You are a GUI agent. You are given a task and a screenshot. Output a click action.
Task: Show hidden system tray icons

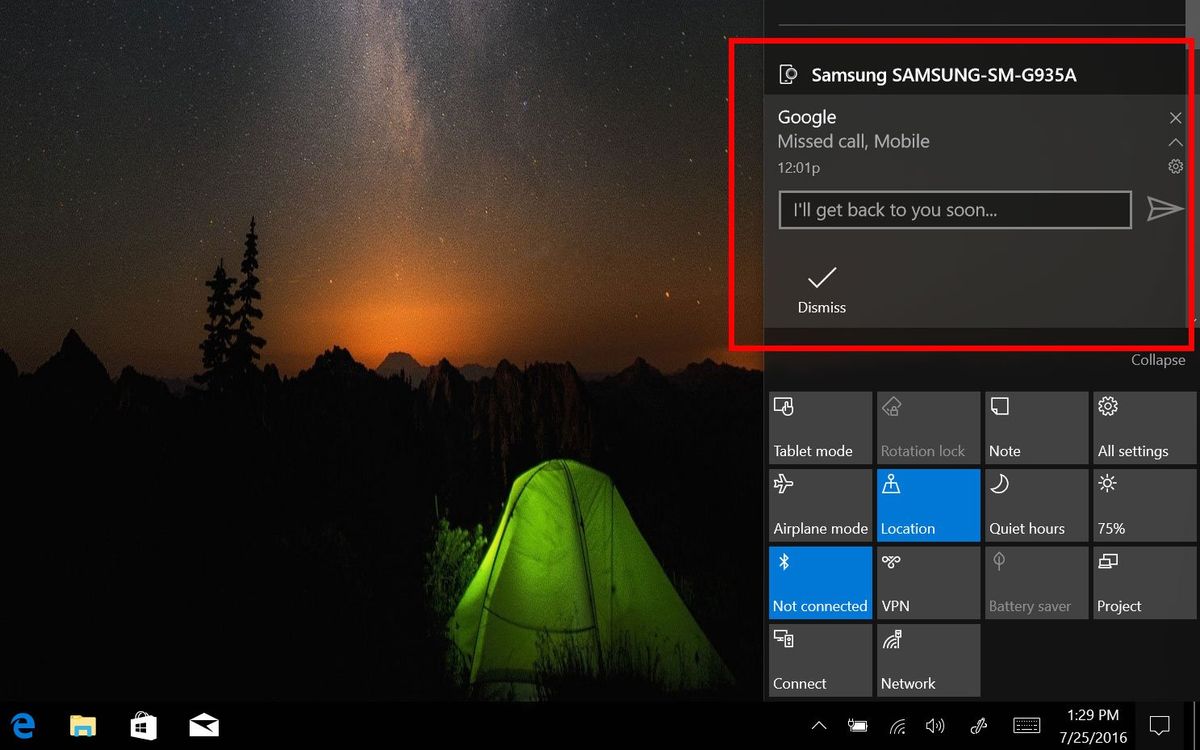pyautogui.click(x=818, y=725)
